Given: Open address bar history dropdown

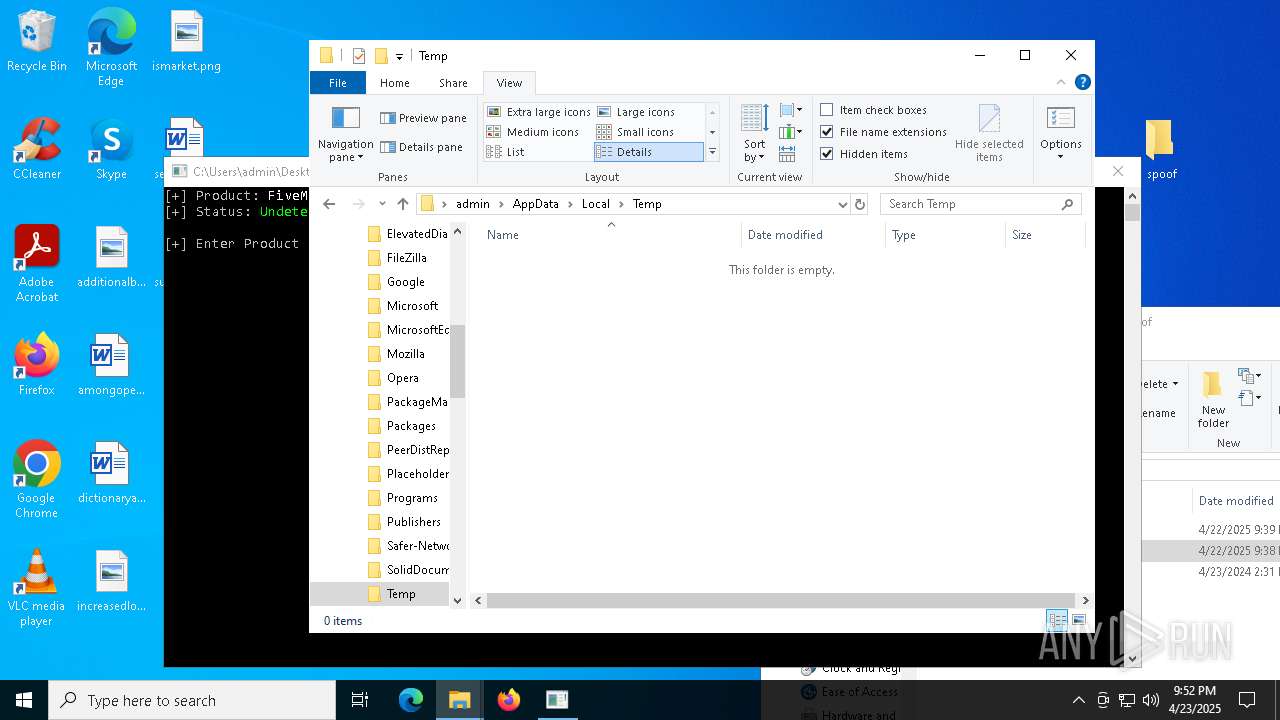Looking at the screenshot, I should 842,204.
